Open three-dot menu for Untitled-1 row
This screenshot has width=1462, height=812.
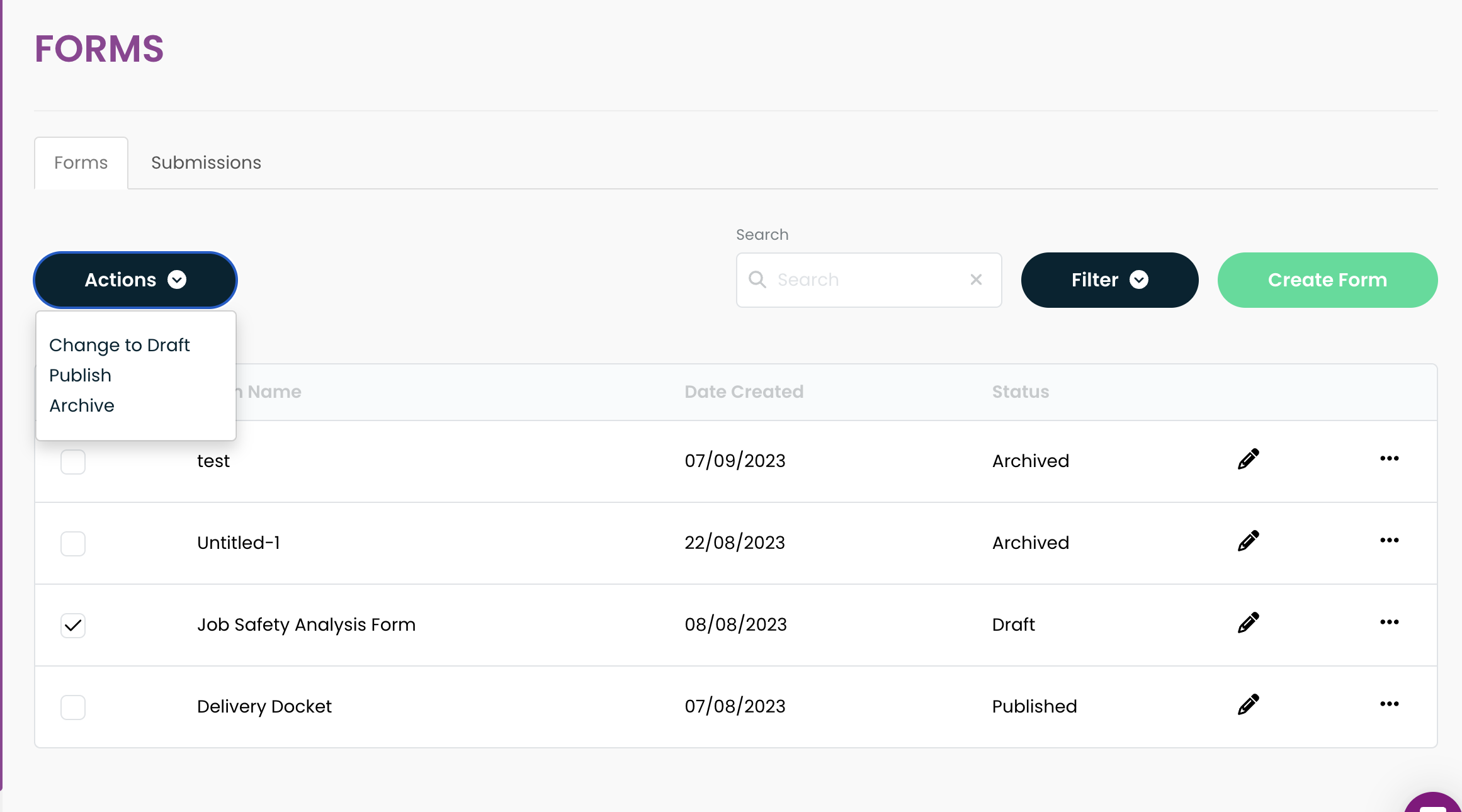pyautogui.click(x=1389, y=540)
